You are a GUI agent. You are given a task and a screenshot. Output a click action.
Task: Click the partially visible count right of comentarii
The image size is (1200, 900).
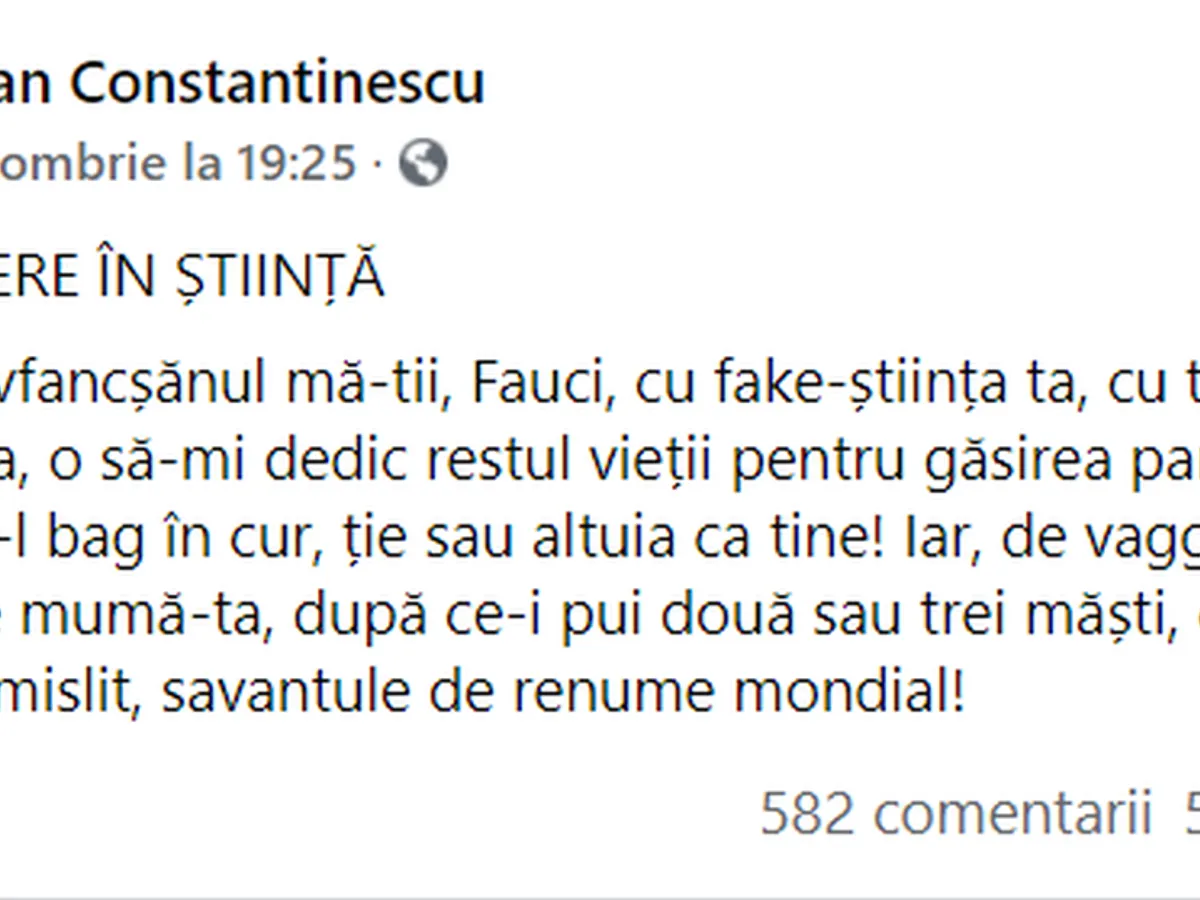(1192, 814)
